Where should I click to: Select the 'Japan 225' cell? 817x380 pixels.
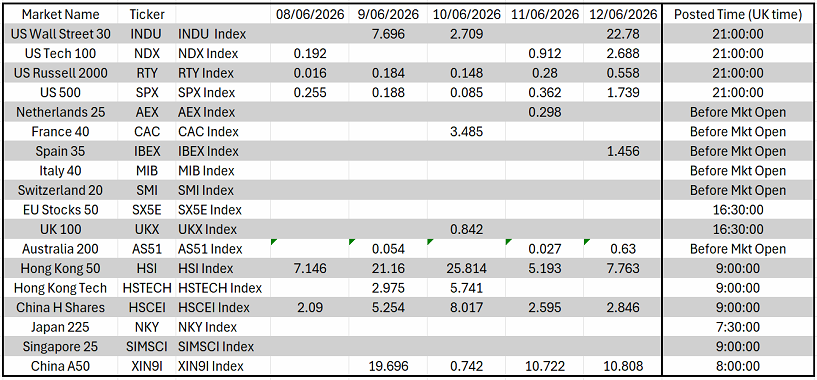[x=60, y=327]
